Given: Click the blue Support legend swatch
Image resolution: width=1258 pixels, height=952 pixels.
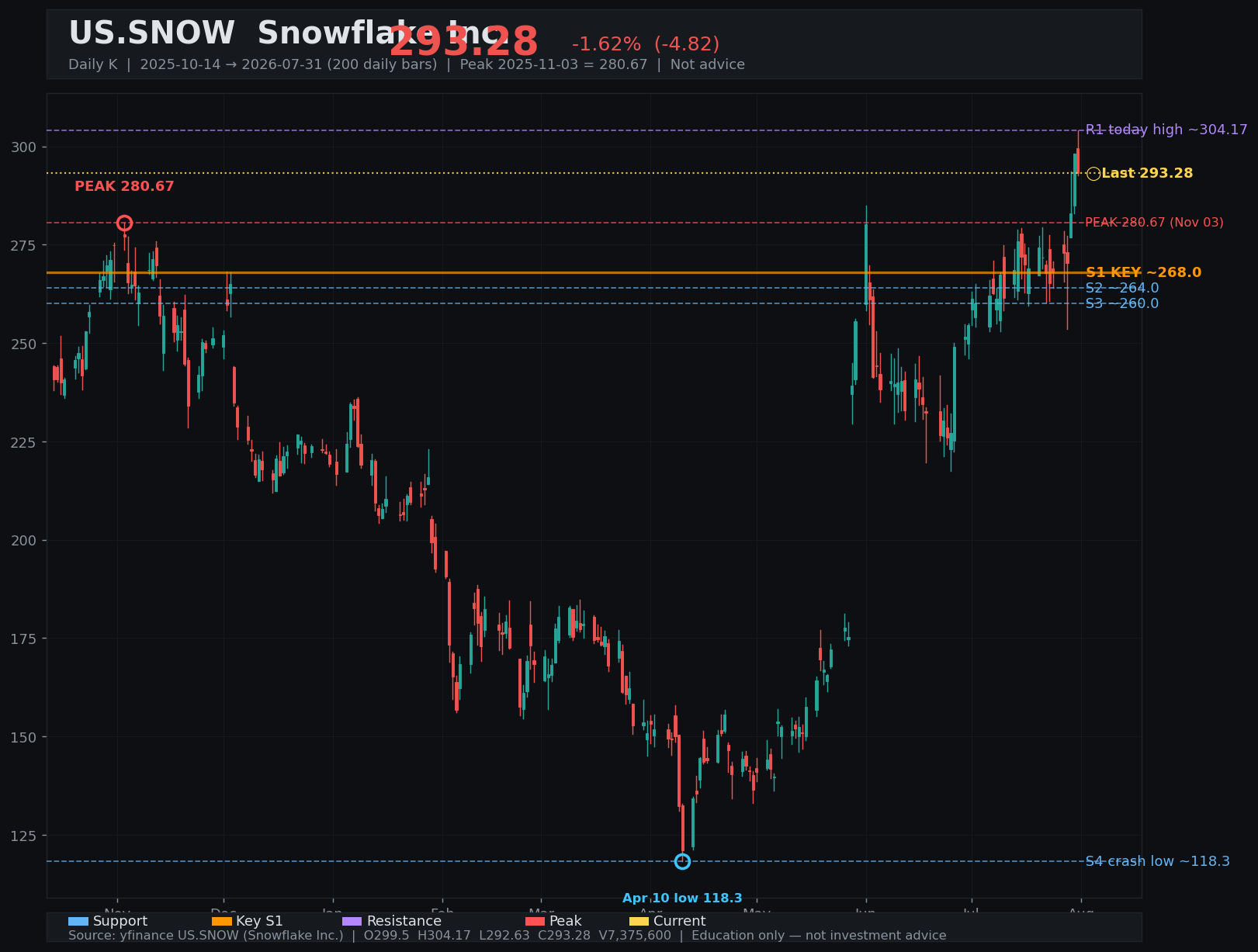Looking at the screenshot, I should pyautogui.click(x=78, y=921).
